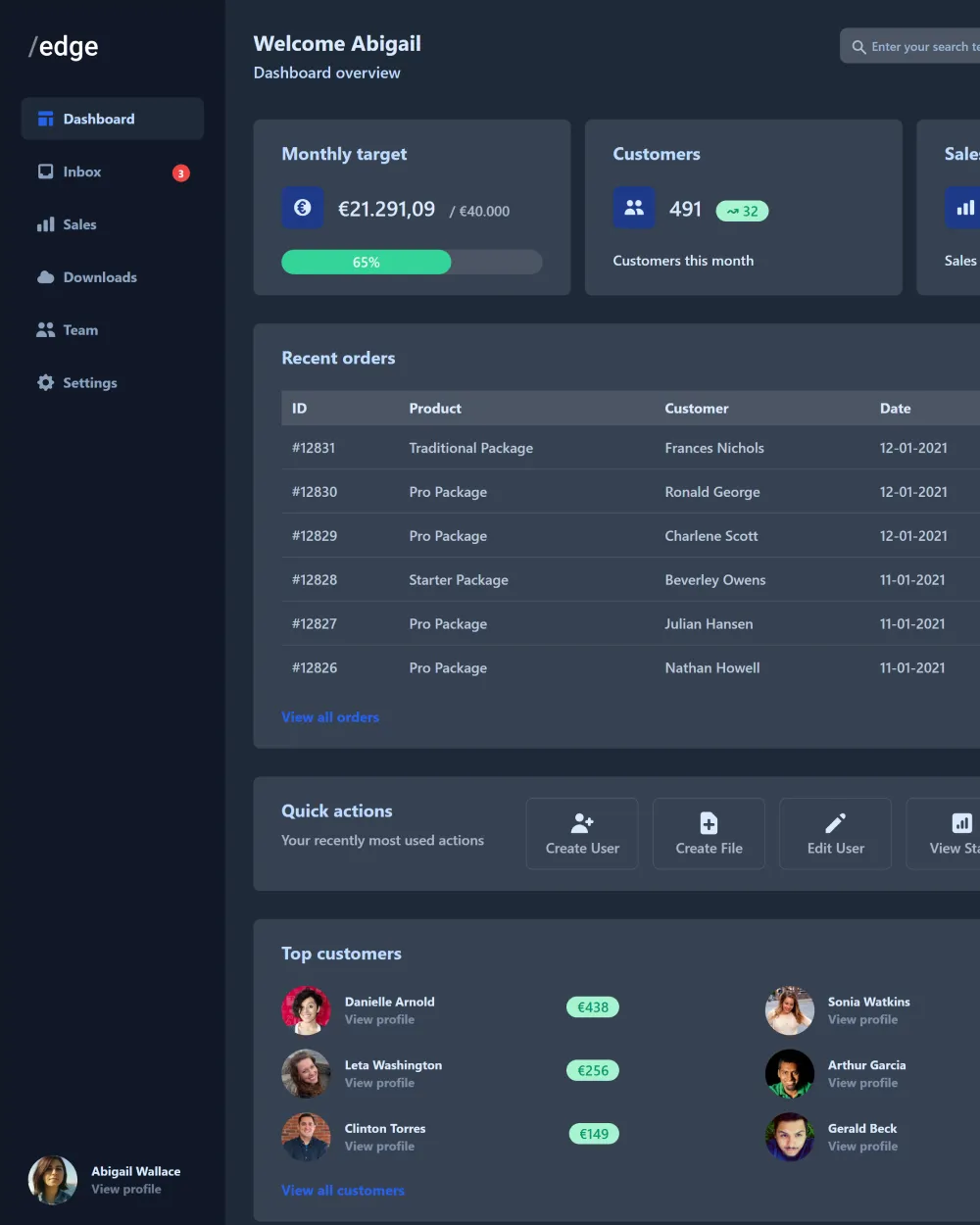Click customer Frances Nichols

pos(714,448)
